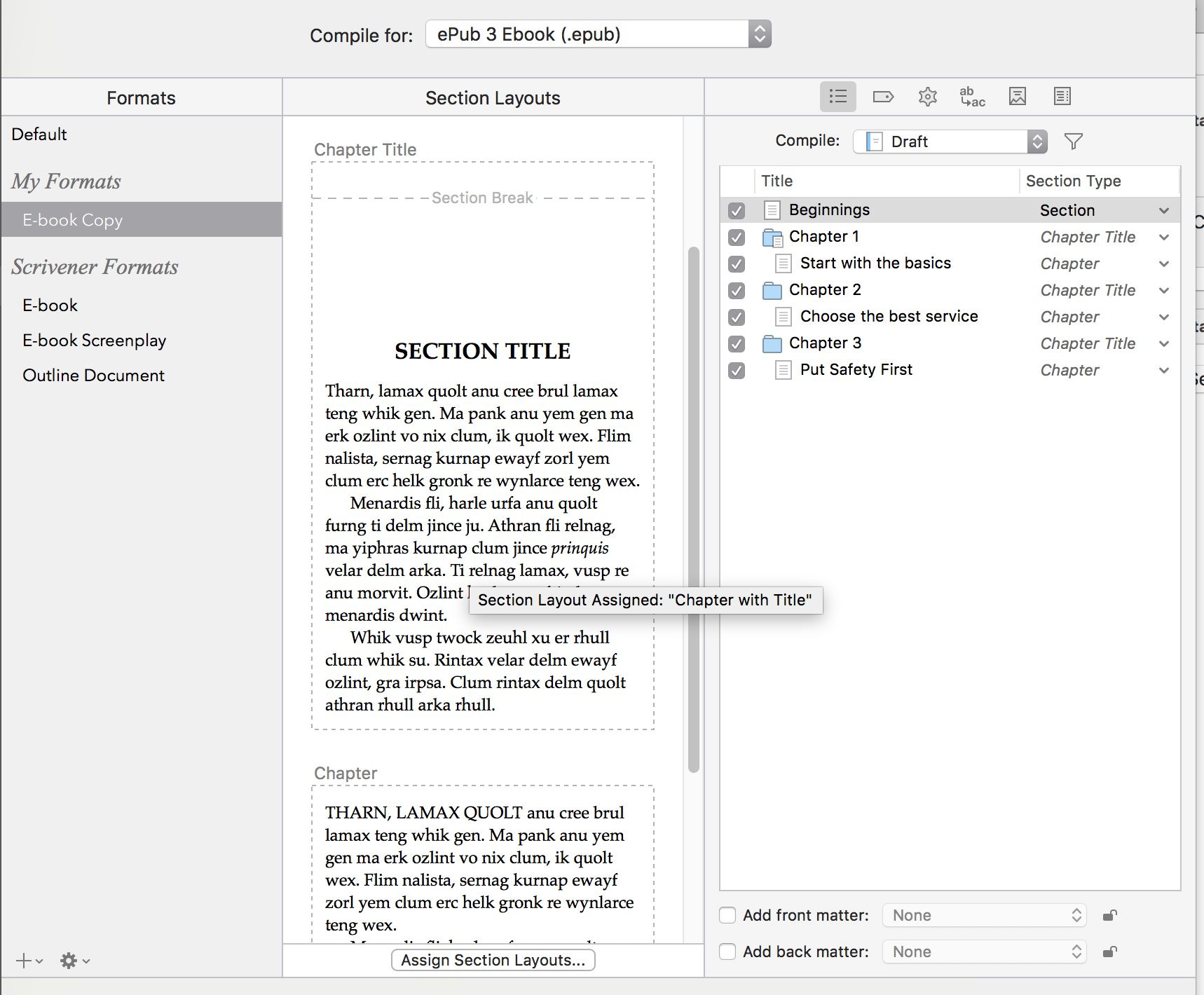Click the filter funnel icon

(1074, 142)
